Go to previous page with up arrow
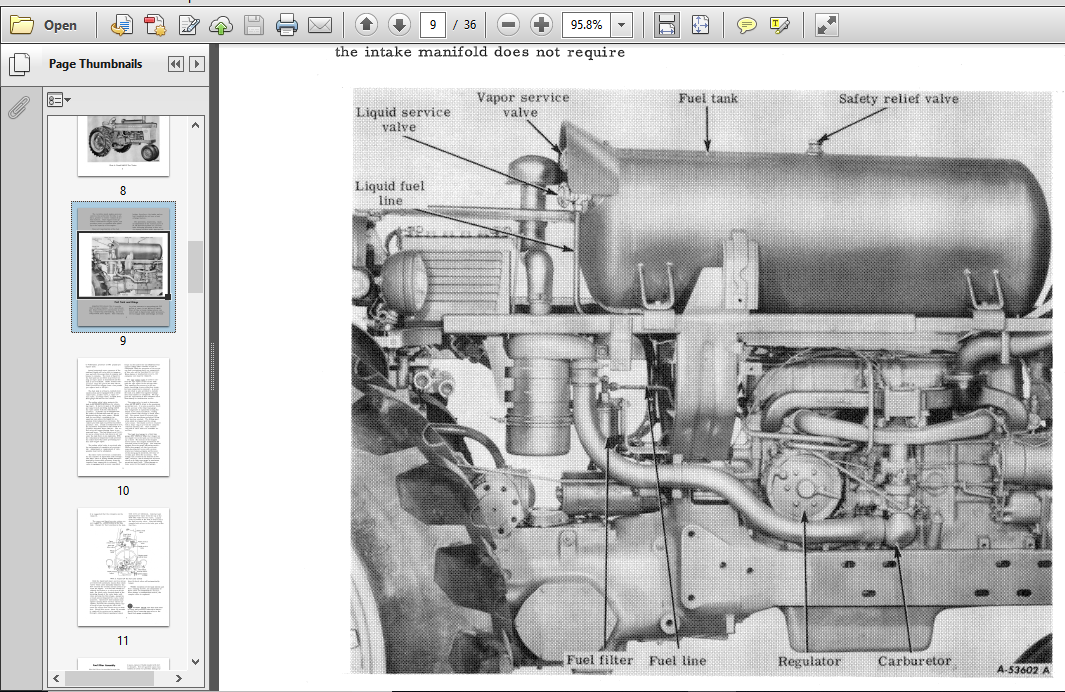This screenshot has width=1065, height=692. (366, 25)
